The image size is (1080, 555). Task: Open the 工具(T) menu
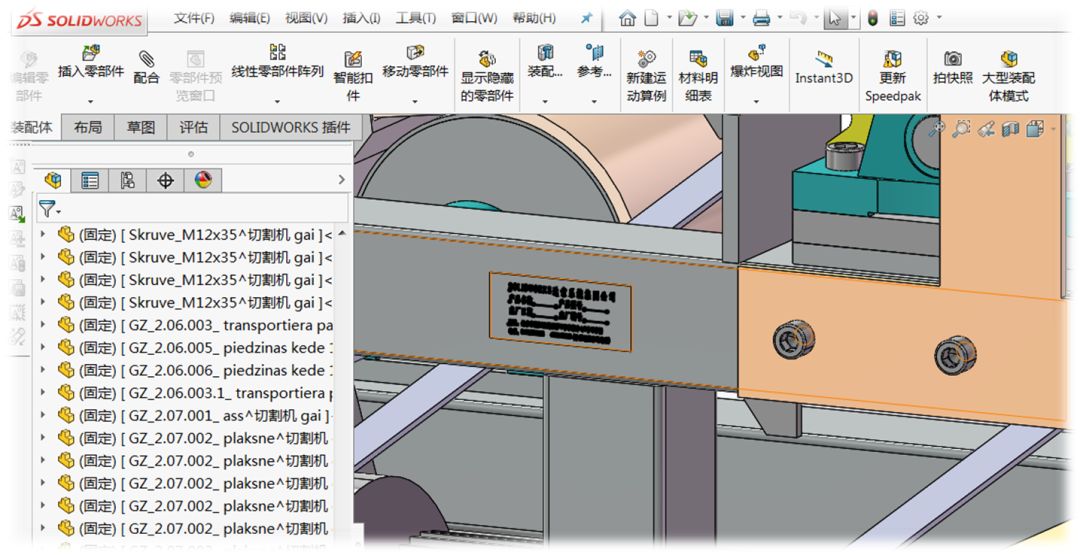click(415, 19)
